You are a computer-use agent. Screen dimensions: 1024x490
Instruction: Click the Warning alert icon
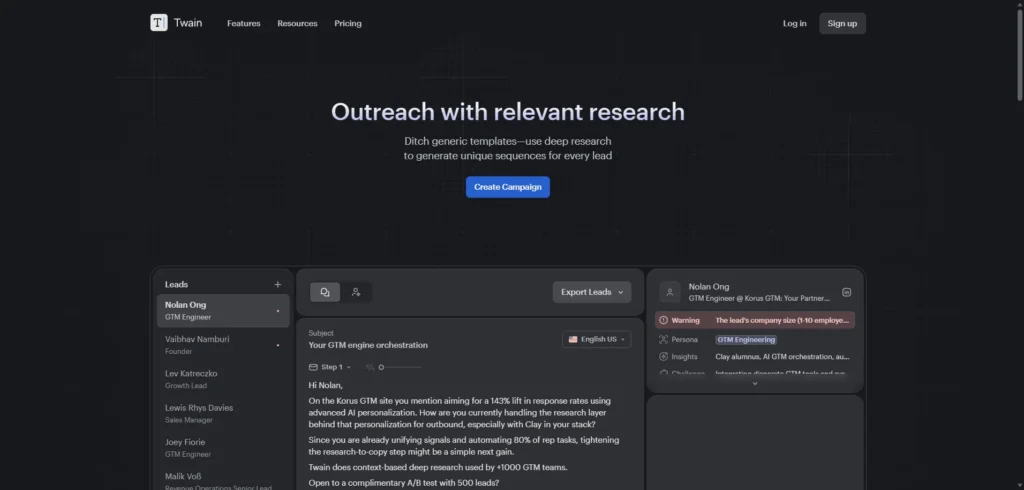664,321
